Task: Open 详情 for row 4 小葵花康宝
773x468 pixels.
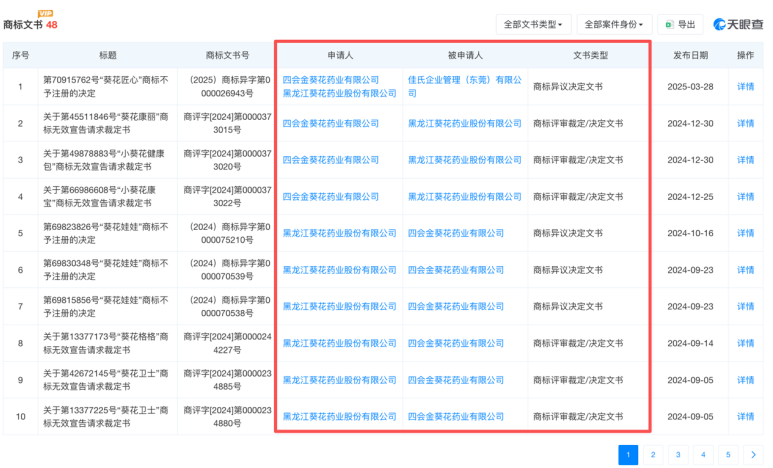Action: [x=745, y=196]
